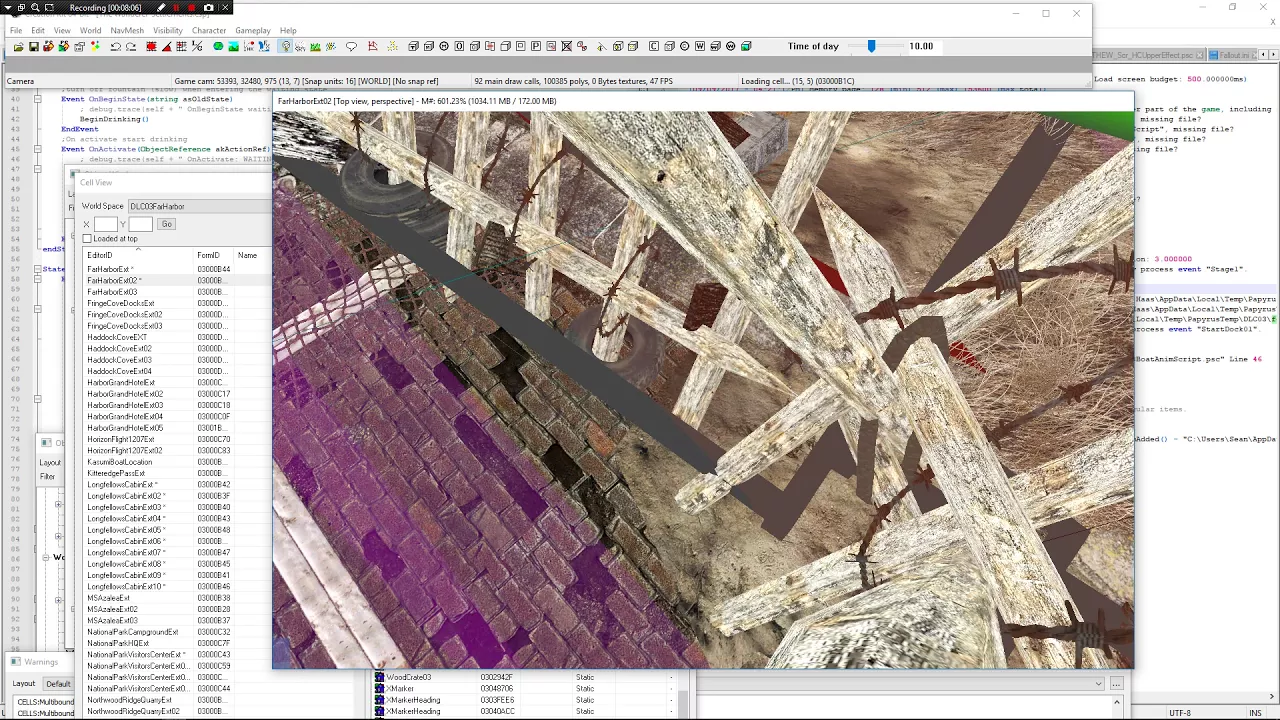Screen dimensions: 1280x720
Task: Click the green globe world icon
Action: click(218, 46)
